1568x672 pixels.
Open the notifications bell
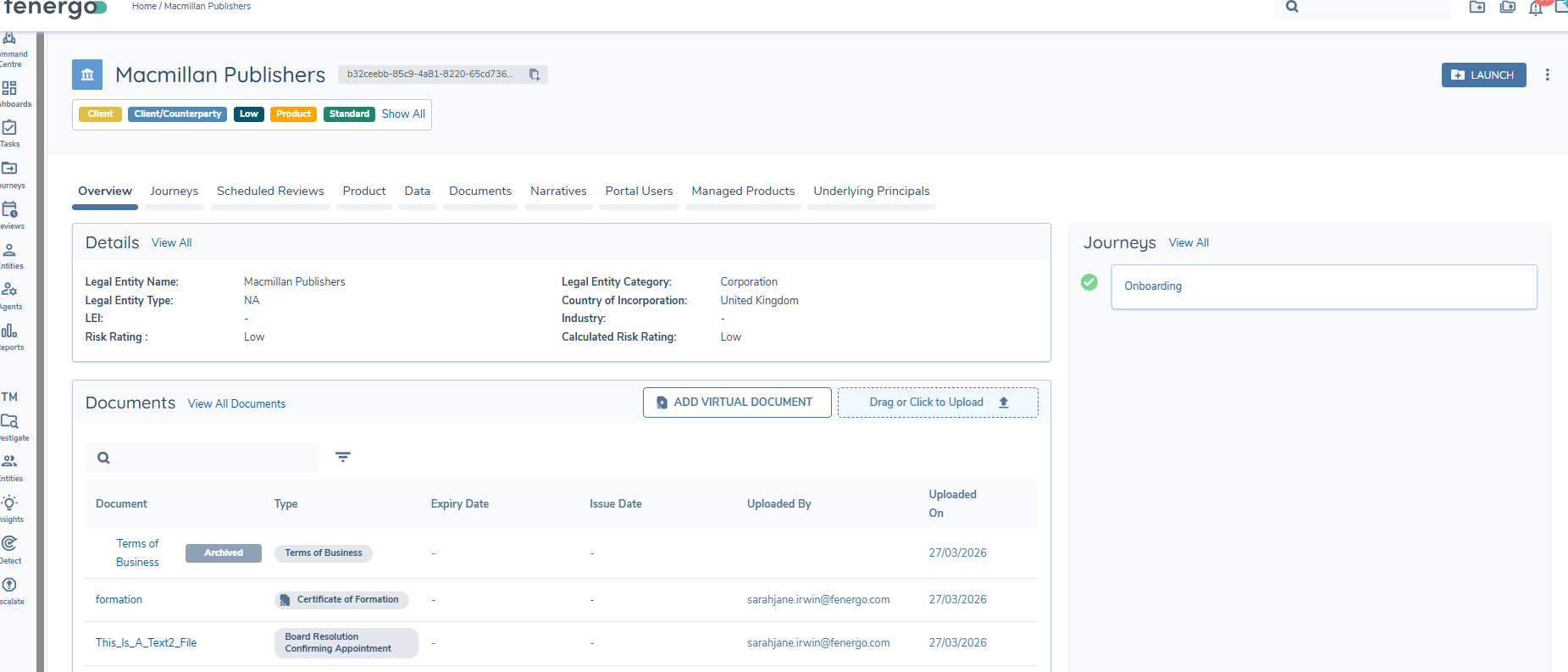(x=1536, y=8)
